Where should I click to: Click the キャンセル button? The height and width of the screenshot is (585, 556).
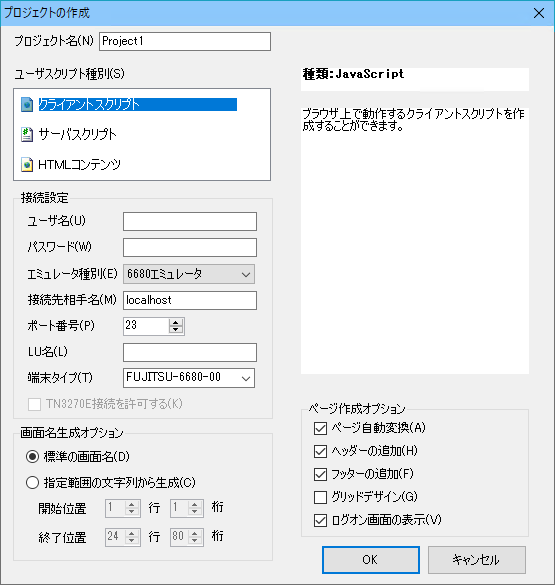click(x=477, y=560)
